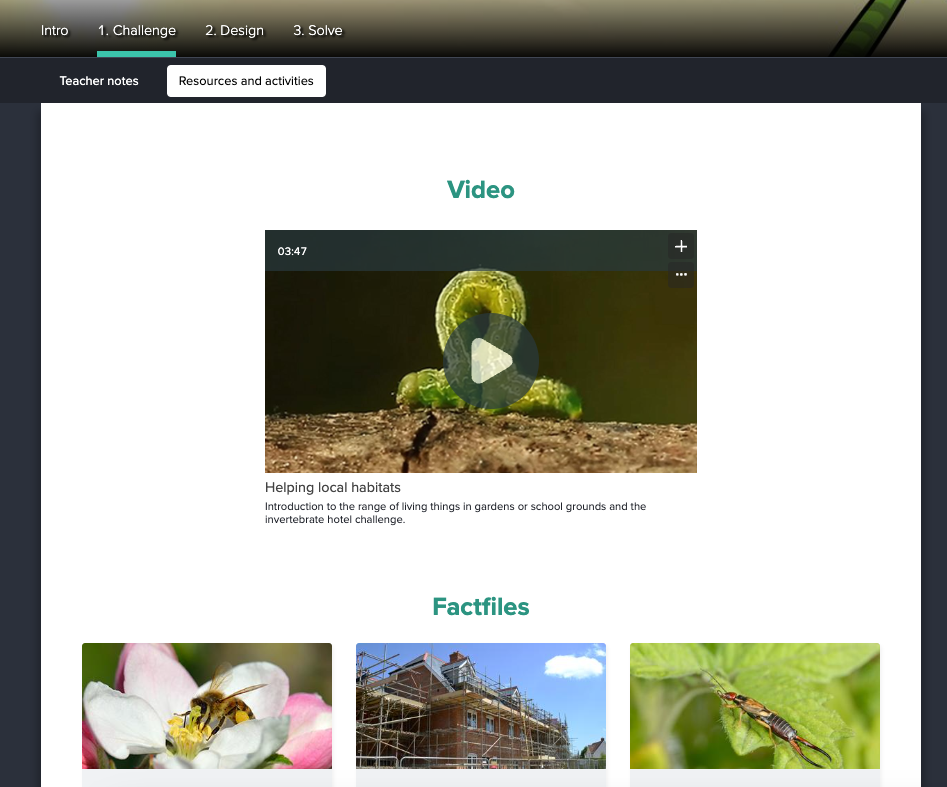Switch to the Intro tab
This screenshot has height=787, width=947.
(55, 30)
